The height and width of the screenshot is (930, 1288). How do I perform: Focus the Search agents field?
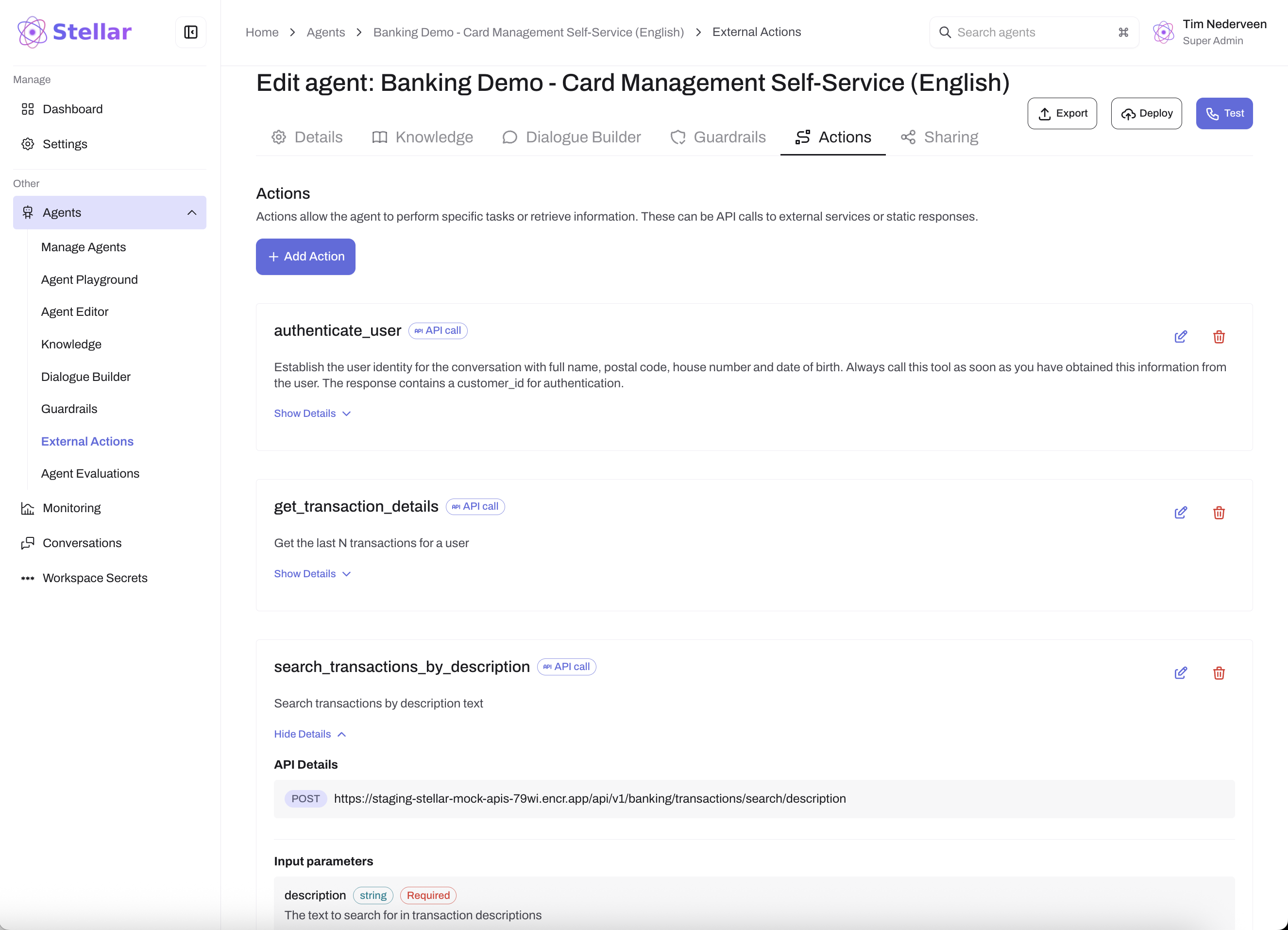pyautogui.click(x=1033, y=33)
